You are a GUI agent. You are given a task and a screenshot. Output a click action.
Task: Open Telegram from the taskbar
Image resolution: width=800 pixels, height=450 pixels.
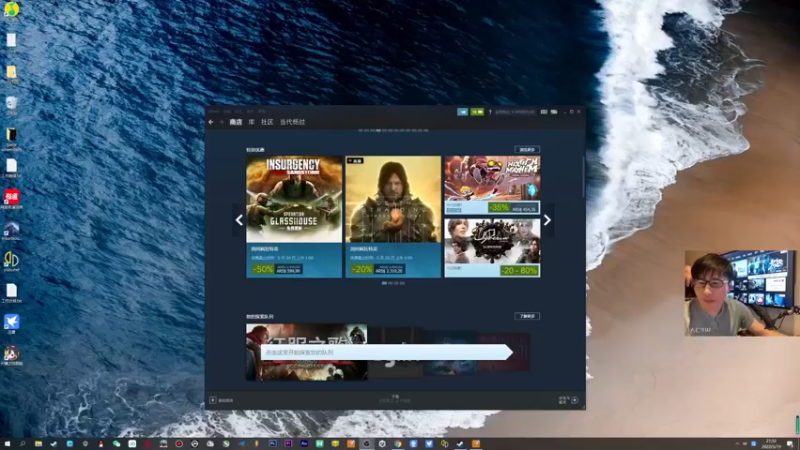(x=242, y=444)
